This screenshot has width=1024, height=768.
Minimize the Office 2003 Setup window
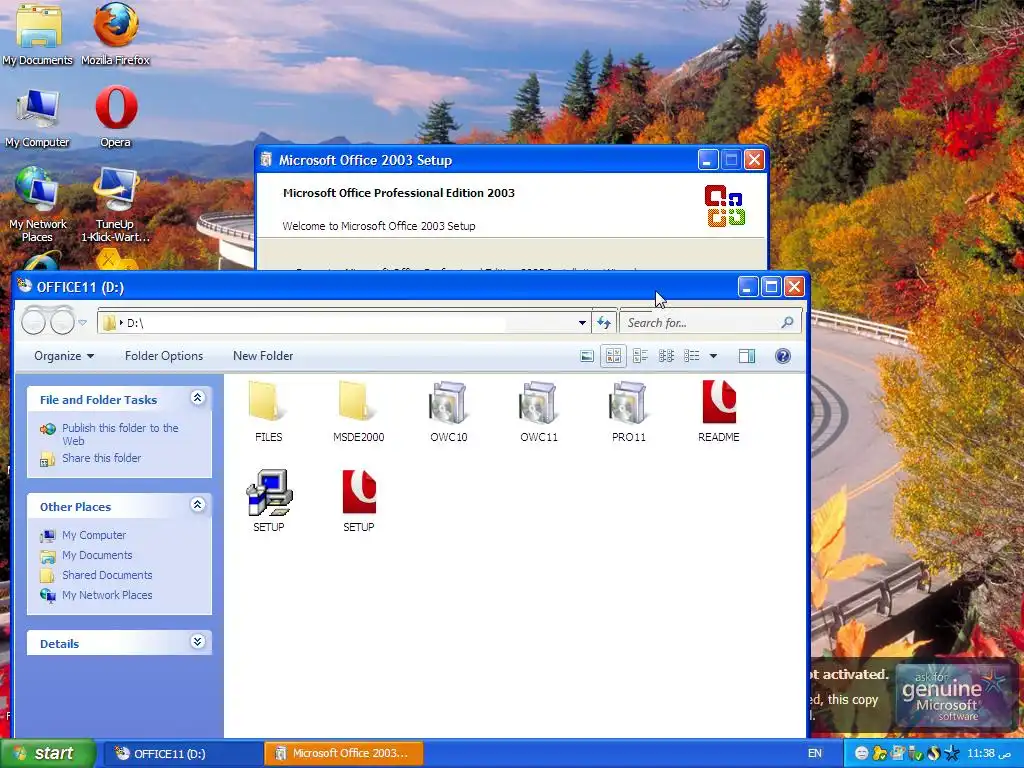[708, 160]
